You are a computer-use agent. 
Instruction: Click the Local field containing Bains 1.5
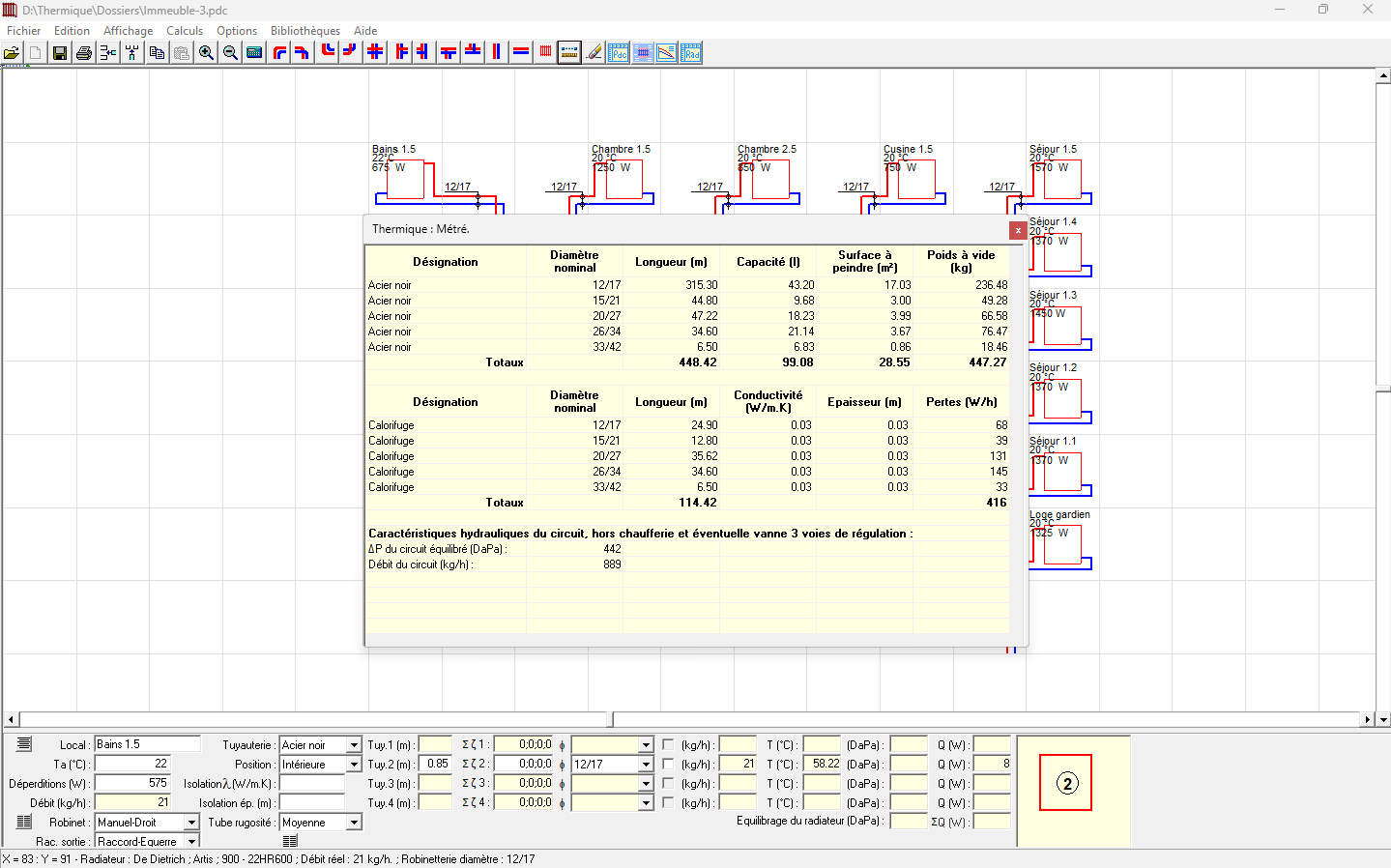pos(147,744)
